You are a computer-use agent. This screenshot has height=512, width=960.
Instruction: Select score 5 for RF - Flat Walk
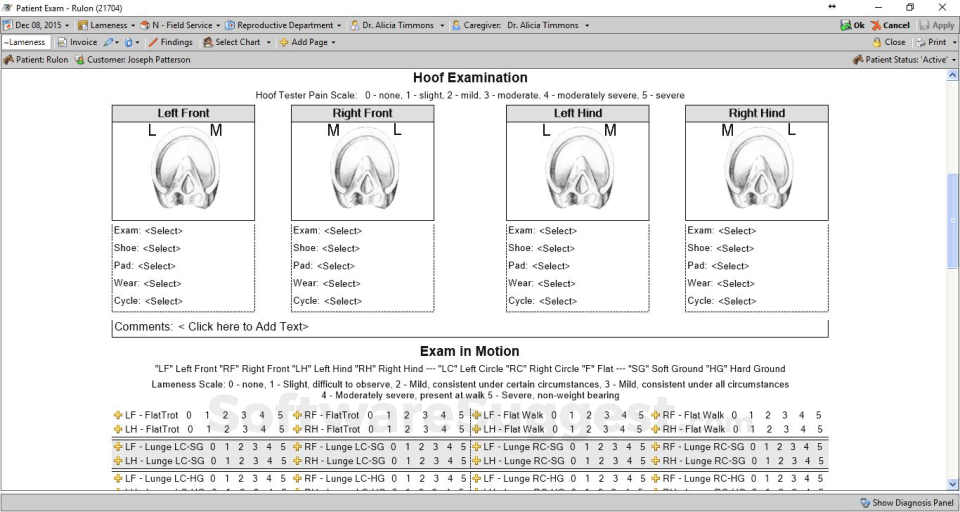[x=818, y=415]
